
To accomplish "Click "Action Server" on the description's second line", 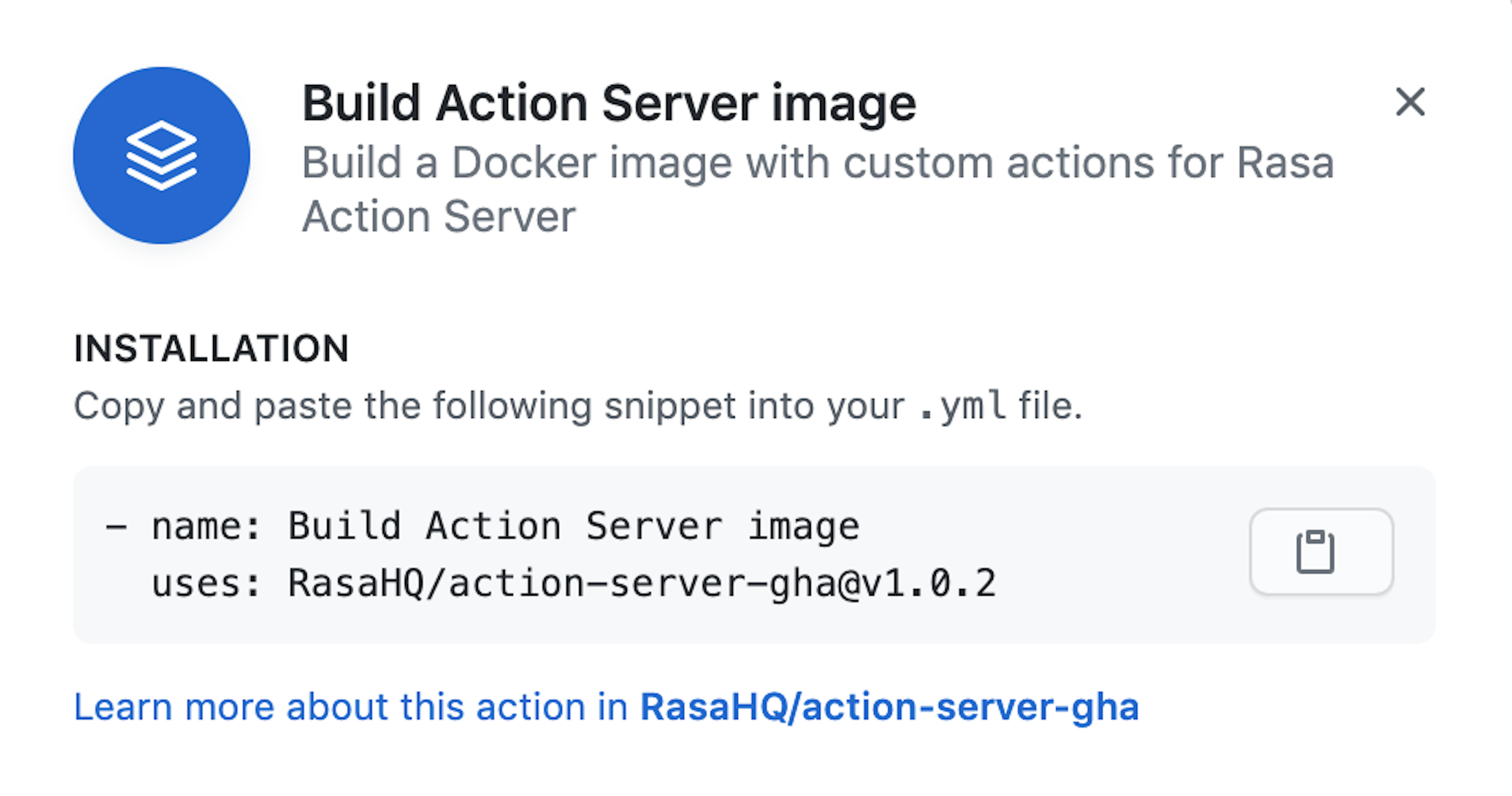I will pos(439,217).
